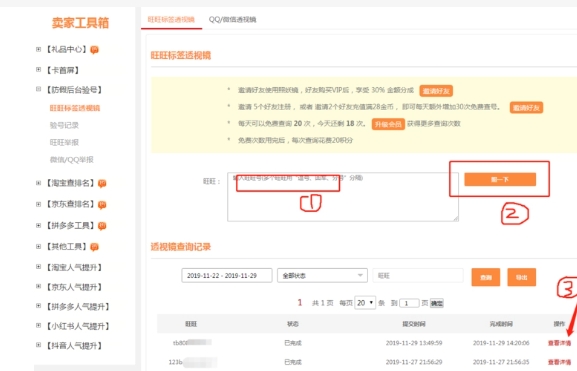The height and width of the screenshot is (371, 577).
Task: Switch to the 旺旺标签透视镜 tab
Action: point(171,19)
